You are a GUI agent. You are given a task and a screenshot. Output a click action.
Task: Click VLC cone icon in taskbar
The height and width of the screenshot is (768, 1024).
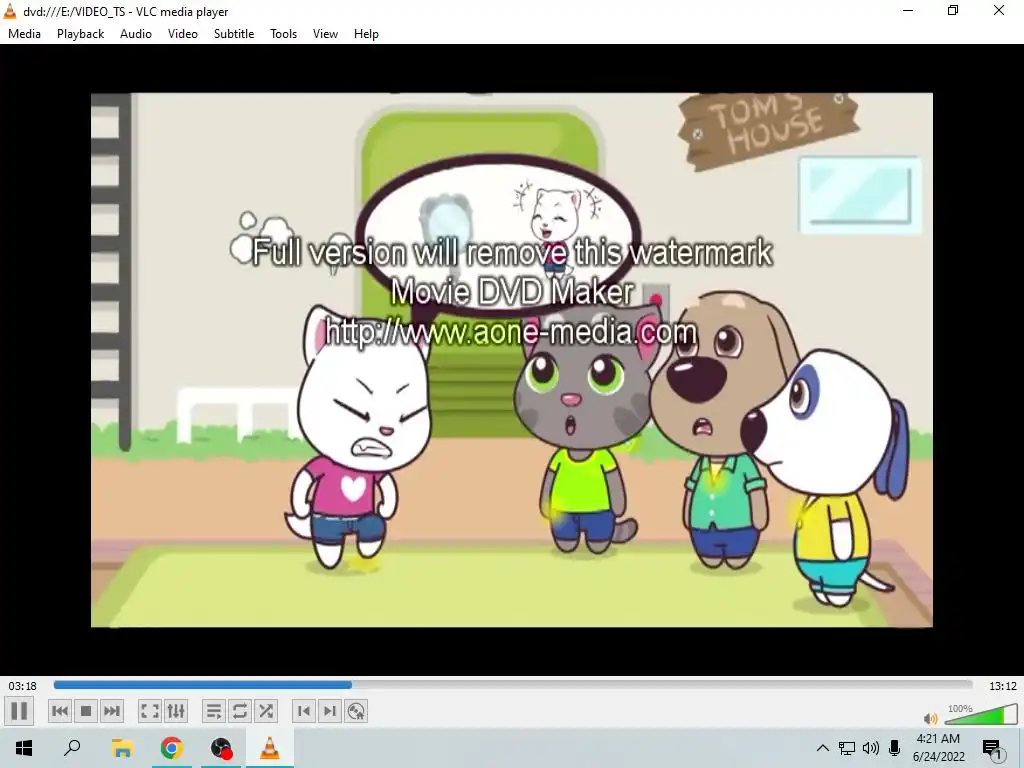270,748
